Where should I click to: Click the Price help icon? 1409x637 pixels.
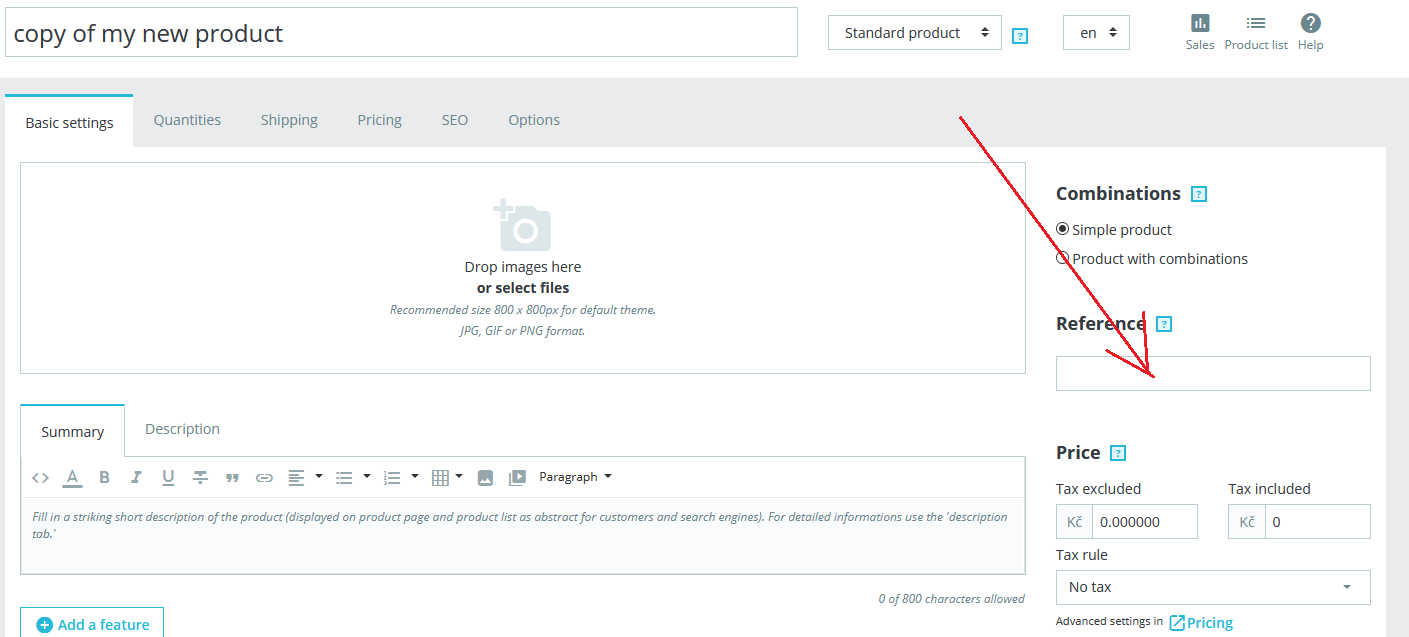pyautogui.click(x=1118, y=453)
